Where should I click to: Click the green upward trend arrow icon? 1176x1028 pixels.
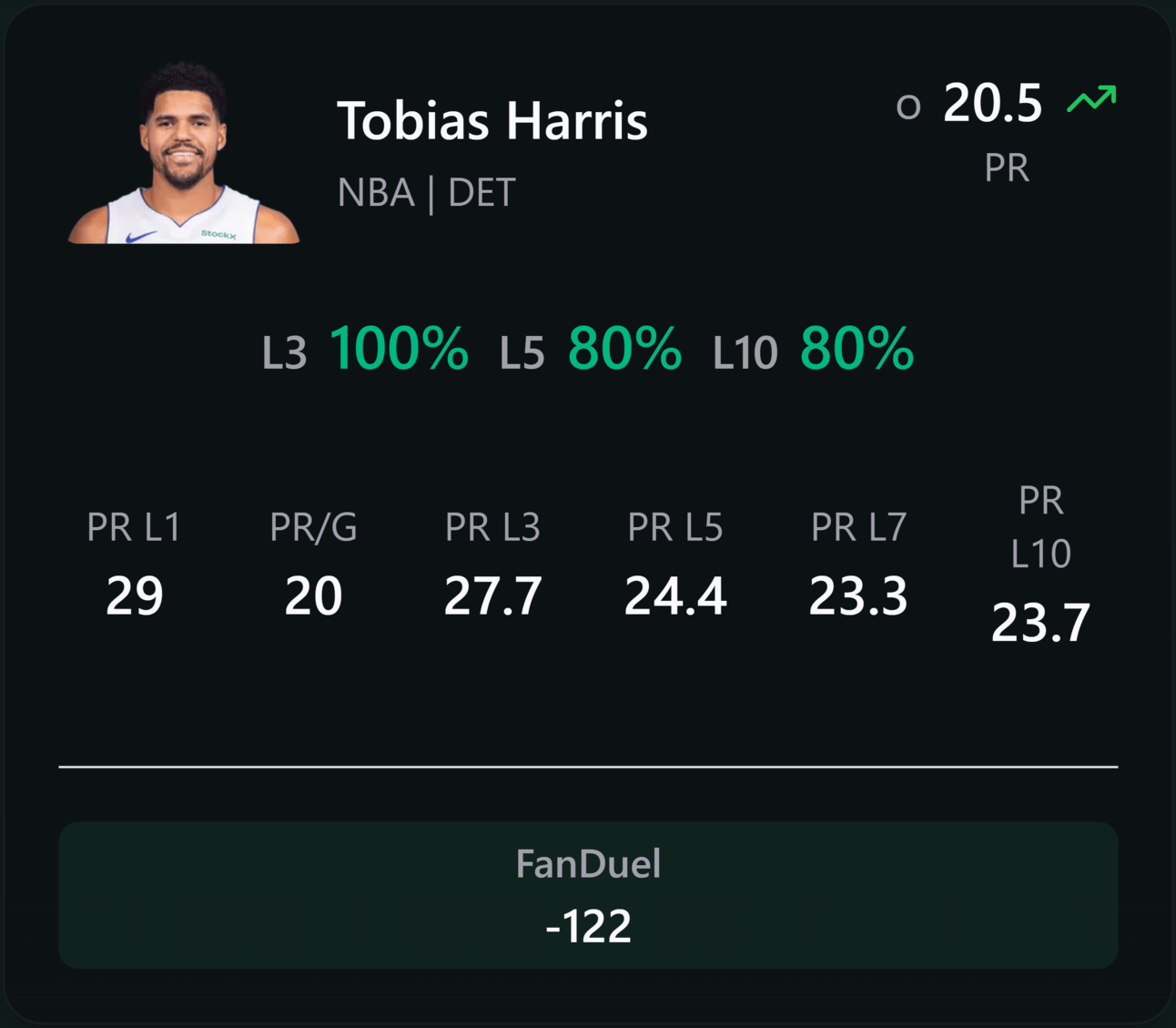click(x=1091, y=98)
